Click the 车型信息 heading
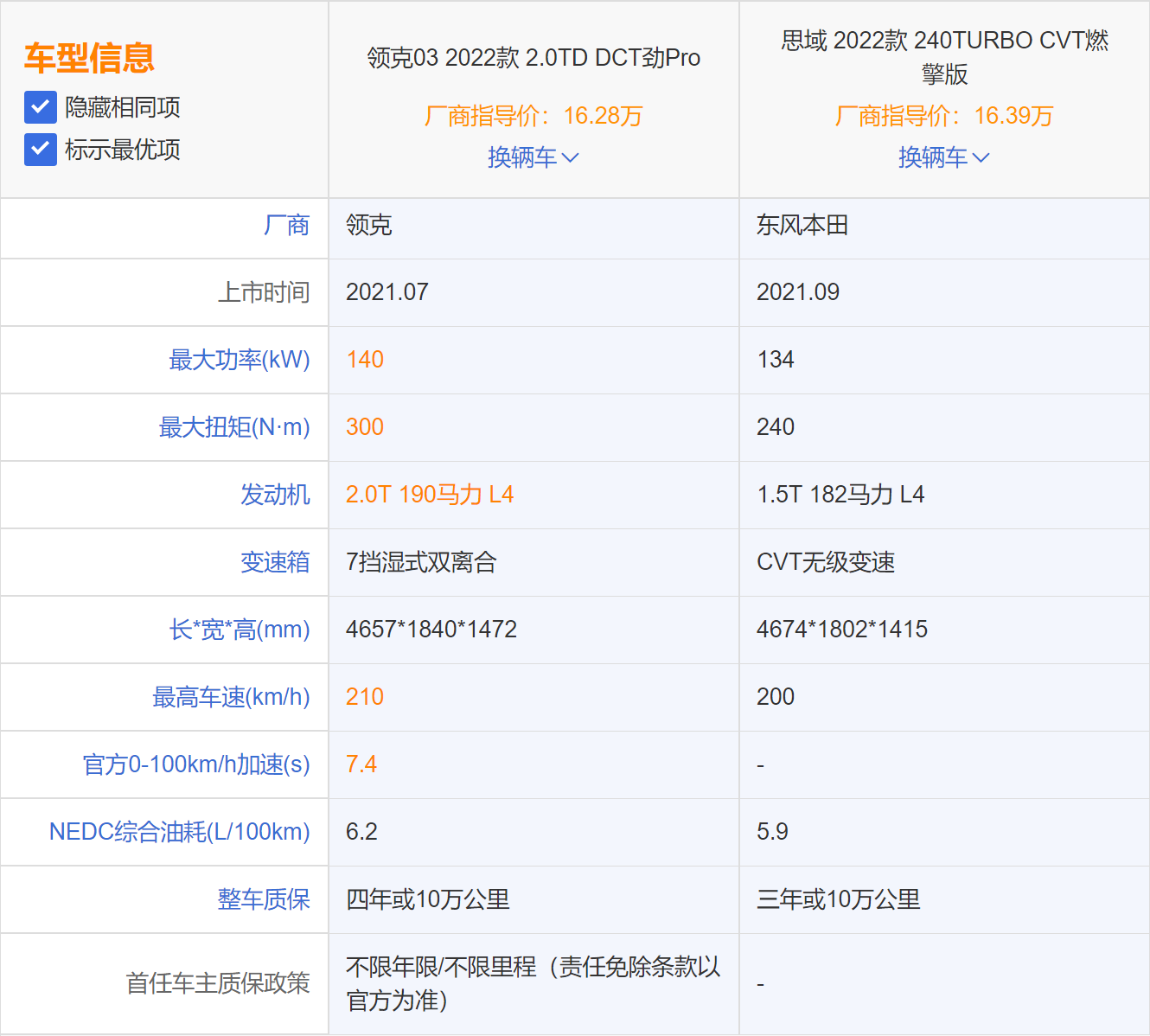 coord(89,58)
